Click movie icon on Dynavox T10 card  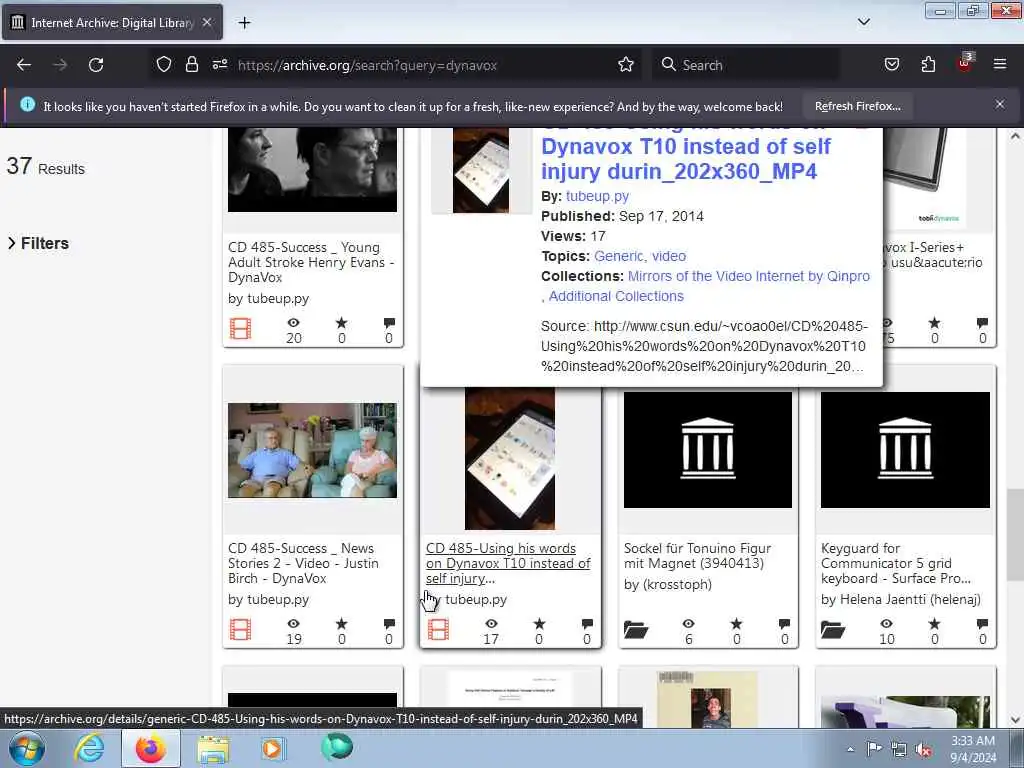438,630
